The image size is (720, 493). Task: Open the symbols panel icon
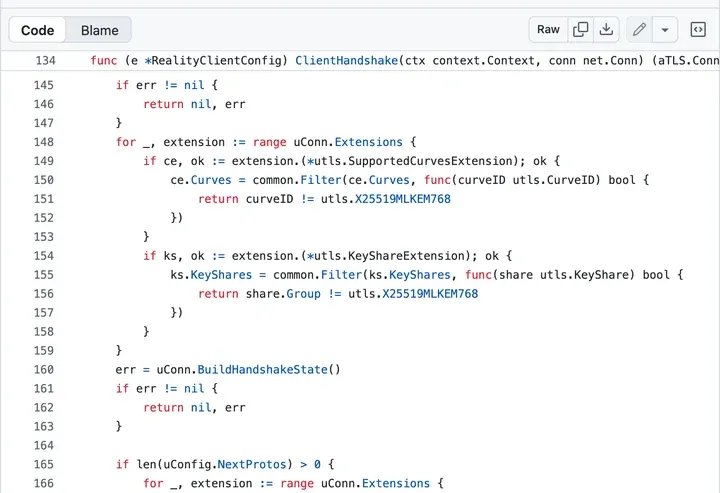698,29
